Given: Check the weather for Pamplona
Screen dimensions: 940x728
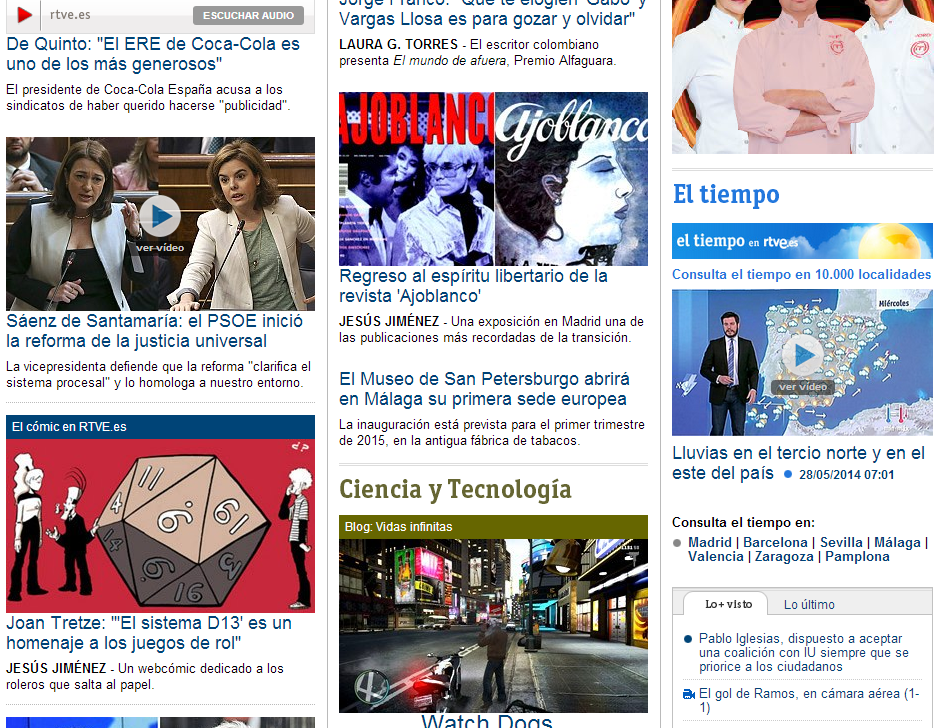Looking at the screenshot, I should 857,556.
